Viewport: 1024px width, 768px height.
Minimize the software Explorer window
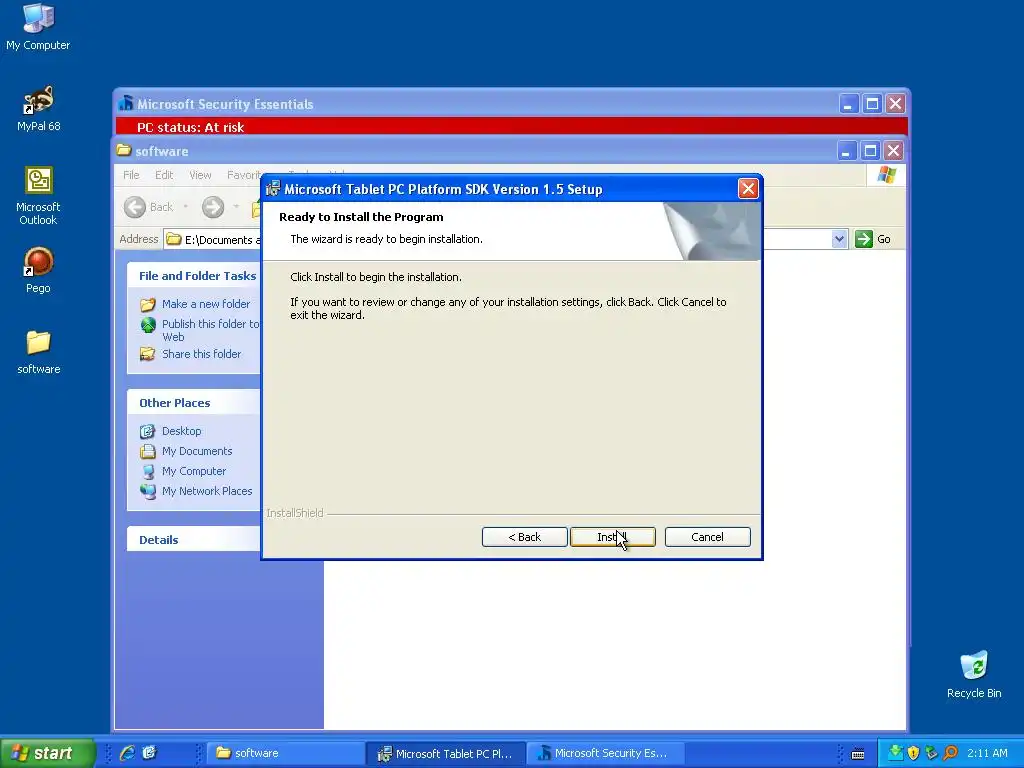846,151
